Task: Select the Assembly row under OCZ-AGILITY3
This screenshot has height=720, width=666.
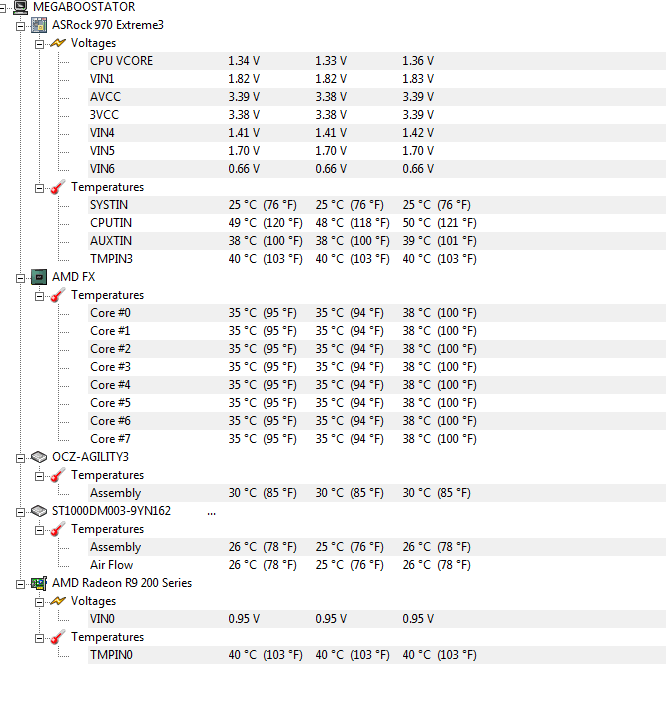Action: point(115,493)
